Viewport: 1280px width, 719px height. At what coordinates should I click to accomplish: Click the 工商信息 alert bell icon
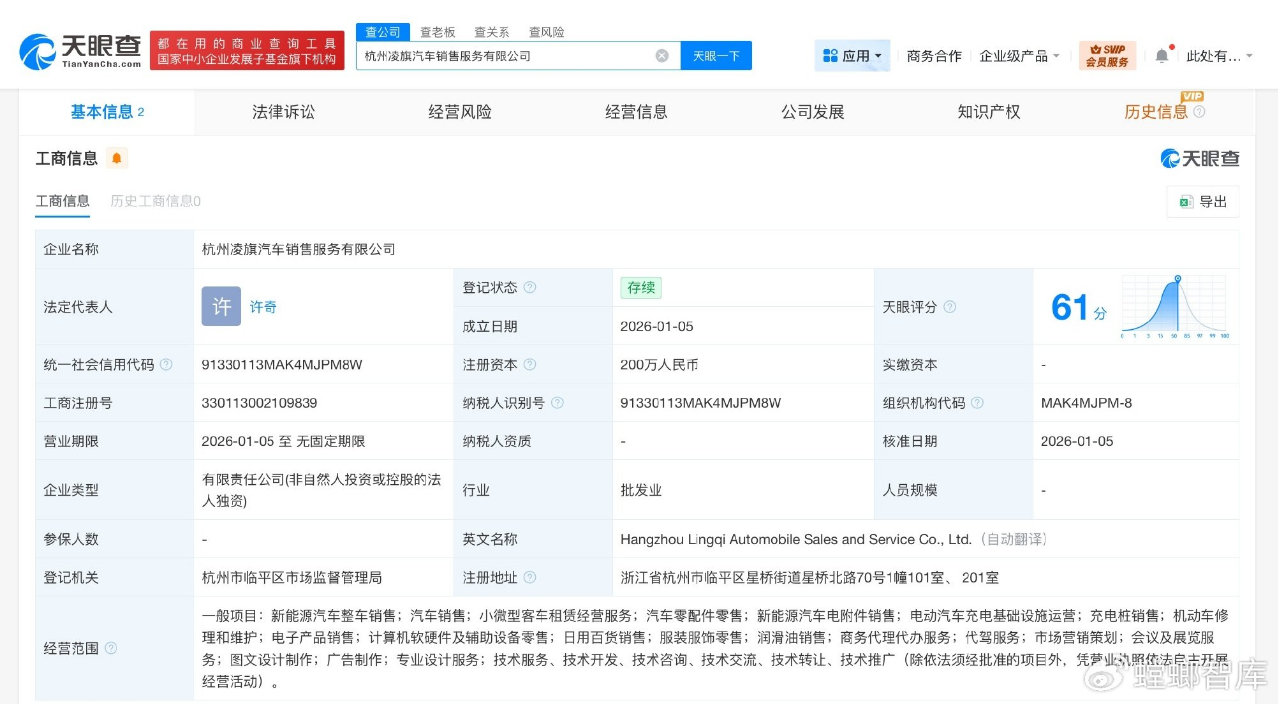pos(116,156)
